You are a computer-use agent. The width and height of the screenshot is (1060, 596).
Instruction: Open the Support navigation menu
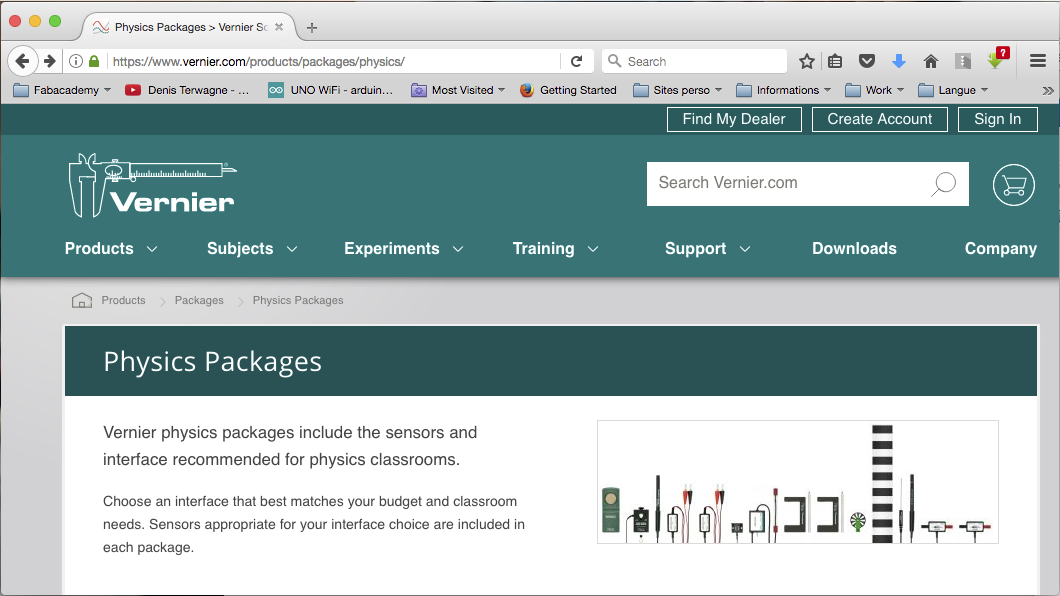pos(708,249)
